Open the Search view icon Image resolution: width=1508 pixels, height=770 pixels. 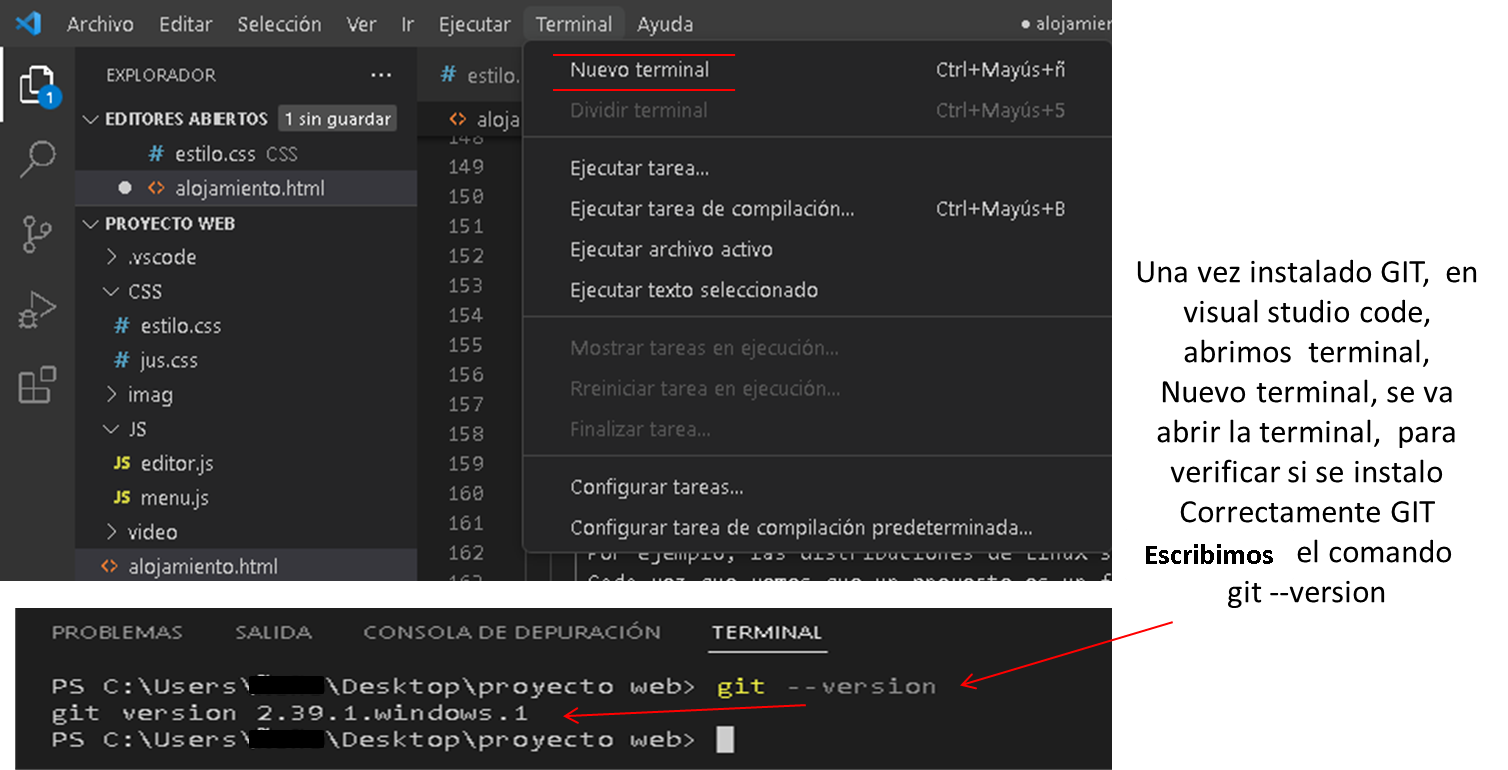(38, 158)
